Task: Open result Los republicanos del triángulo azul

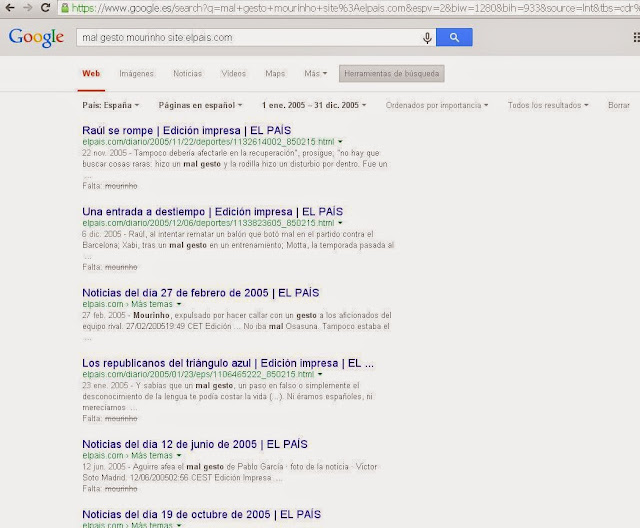Action: (x=228, y=363)
